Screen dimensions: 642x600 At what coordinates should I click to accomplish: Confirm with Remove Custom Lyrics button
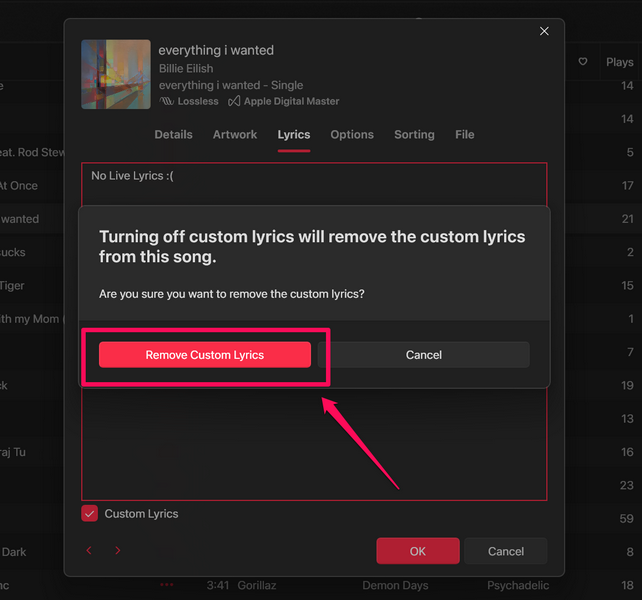pyautogui.click(x=205, y=355)
